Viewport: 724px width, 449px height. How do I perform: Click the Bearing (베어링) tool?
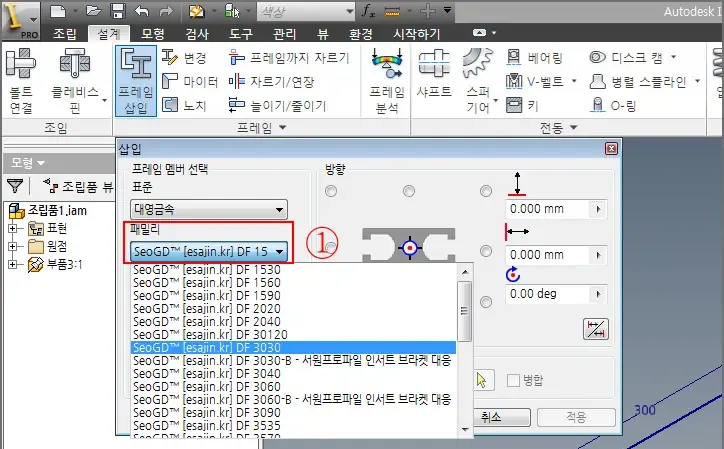tap(534, 57)
